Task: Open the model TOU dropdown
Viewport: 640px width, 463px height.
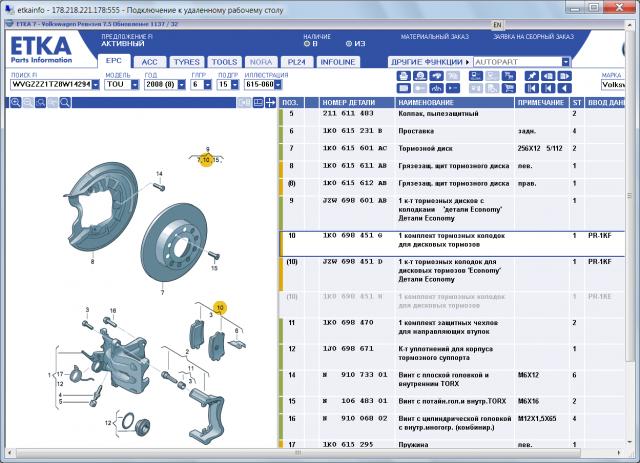Action: coord(135,85)
